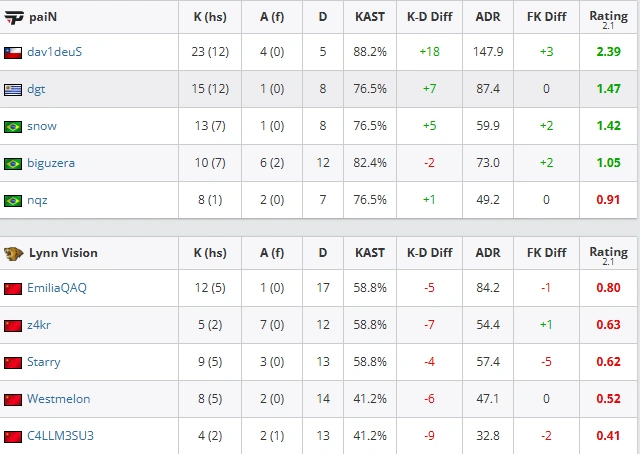Click the Uruguay flag beside dgt
The width and height of the screenshot is (640, 454).
tap(13, 90)
